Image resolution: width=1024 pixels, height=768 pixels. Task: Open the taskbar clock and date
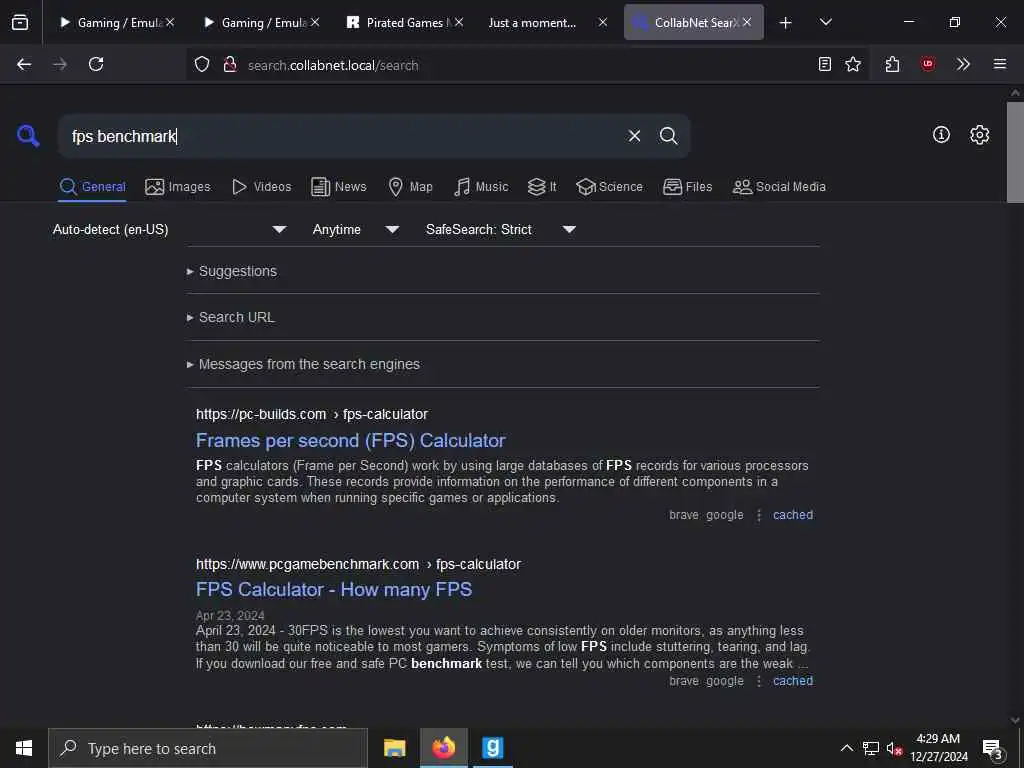[x=938, y=748]
